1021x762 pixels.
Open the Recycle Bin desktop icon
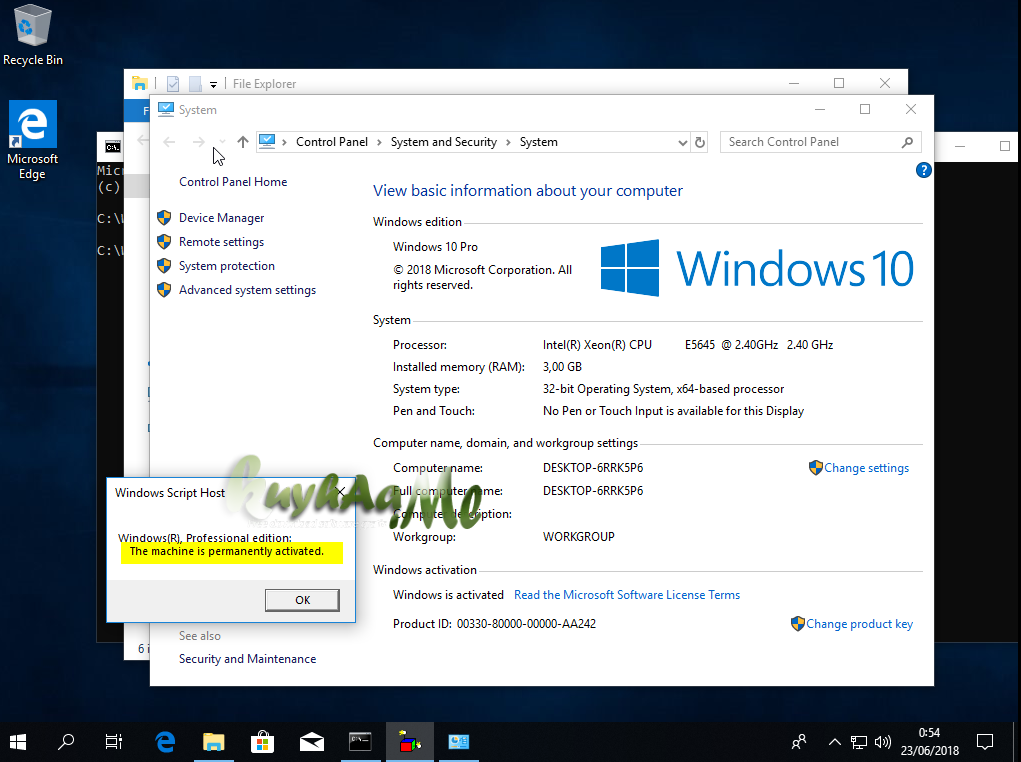pyautogui.click(x=33, y=35)
